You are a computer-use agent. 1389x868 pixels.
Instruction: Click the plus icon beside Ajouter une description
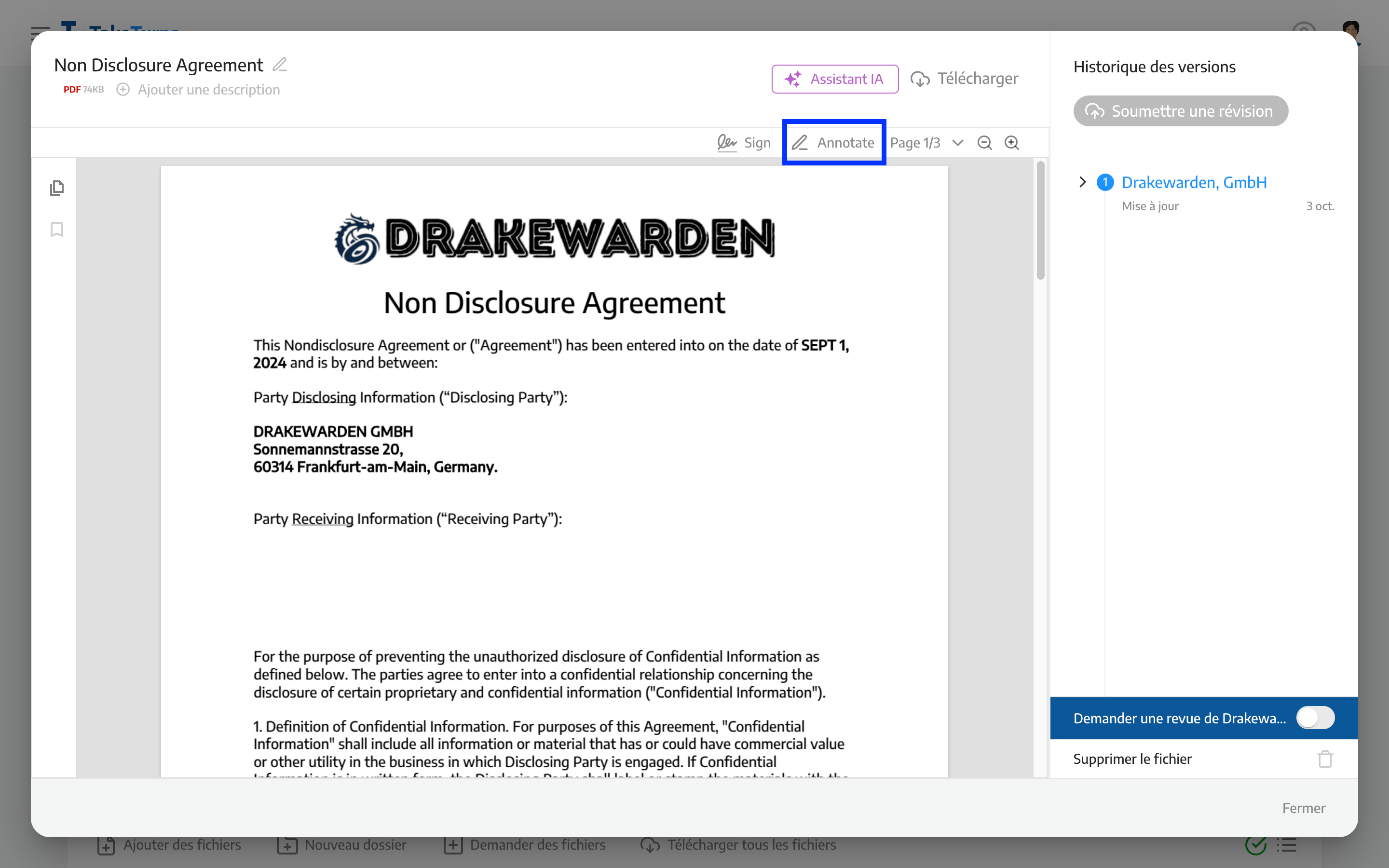click(x=123, y=90)
